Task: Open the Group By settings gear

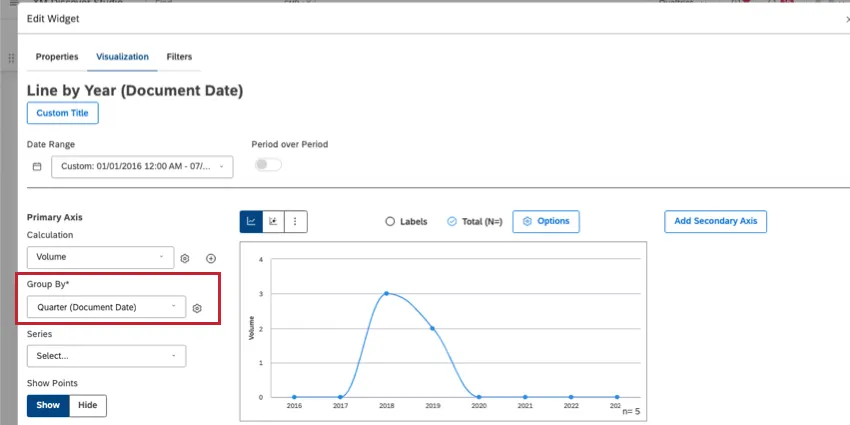Action: pyautogui.click(x=197, y=308)
